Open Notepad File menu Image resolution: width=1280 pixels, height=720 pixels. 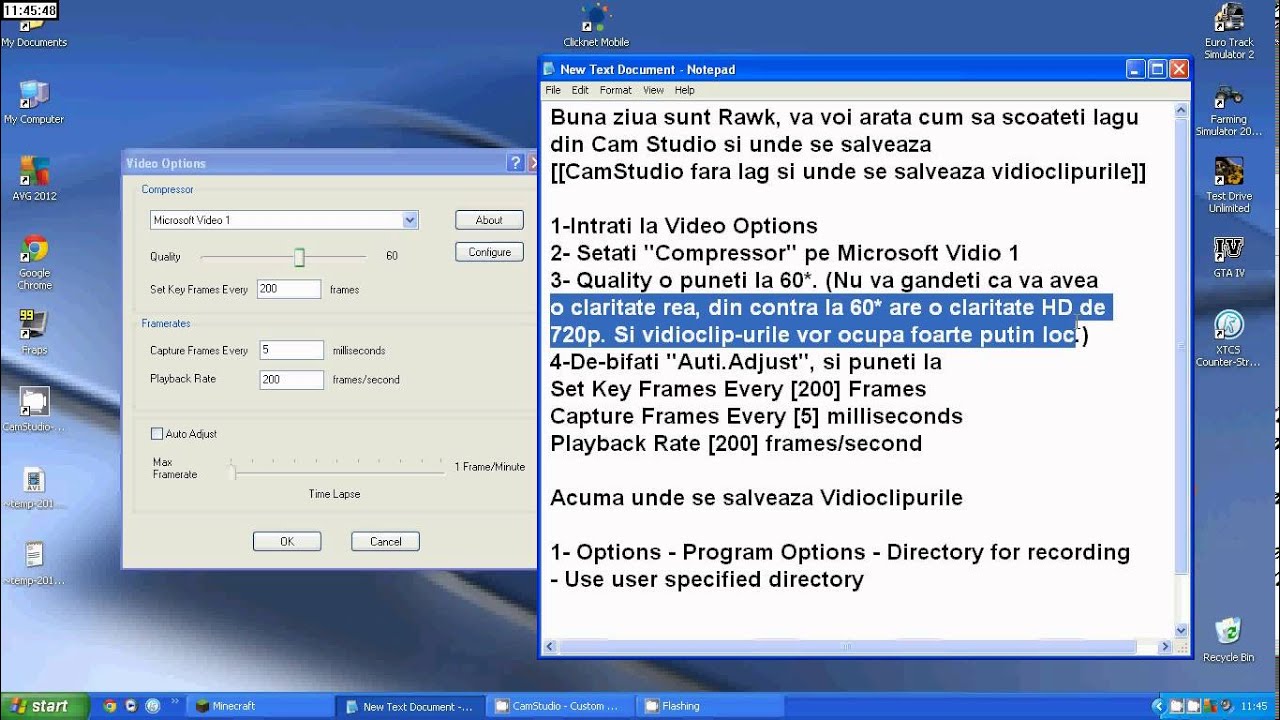pyautogui.click(x=553, y=90)
